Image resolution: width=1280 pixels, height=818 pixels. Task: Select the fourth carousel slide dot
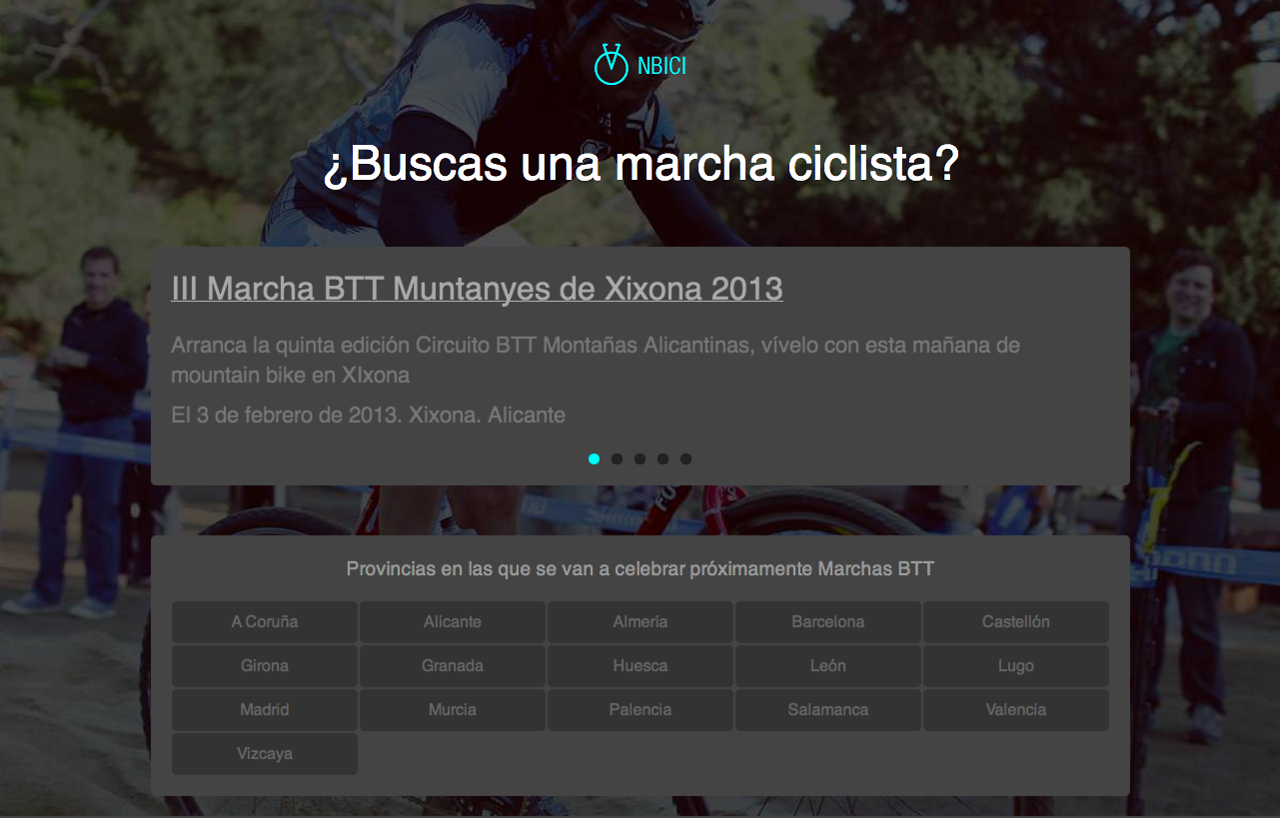coord(663,459)
